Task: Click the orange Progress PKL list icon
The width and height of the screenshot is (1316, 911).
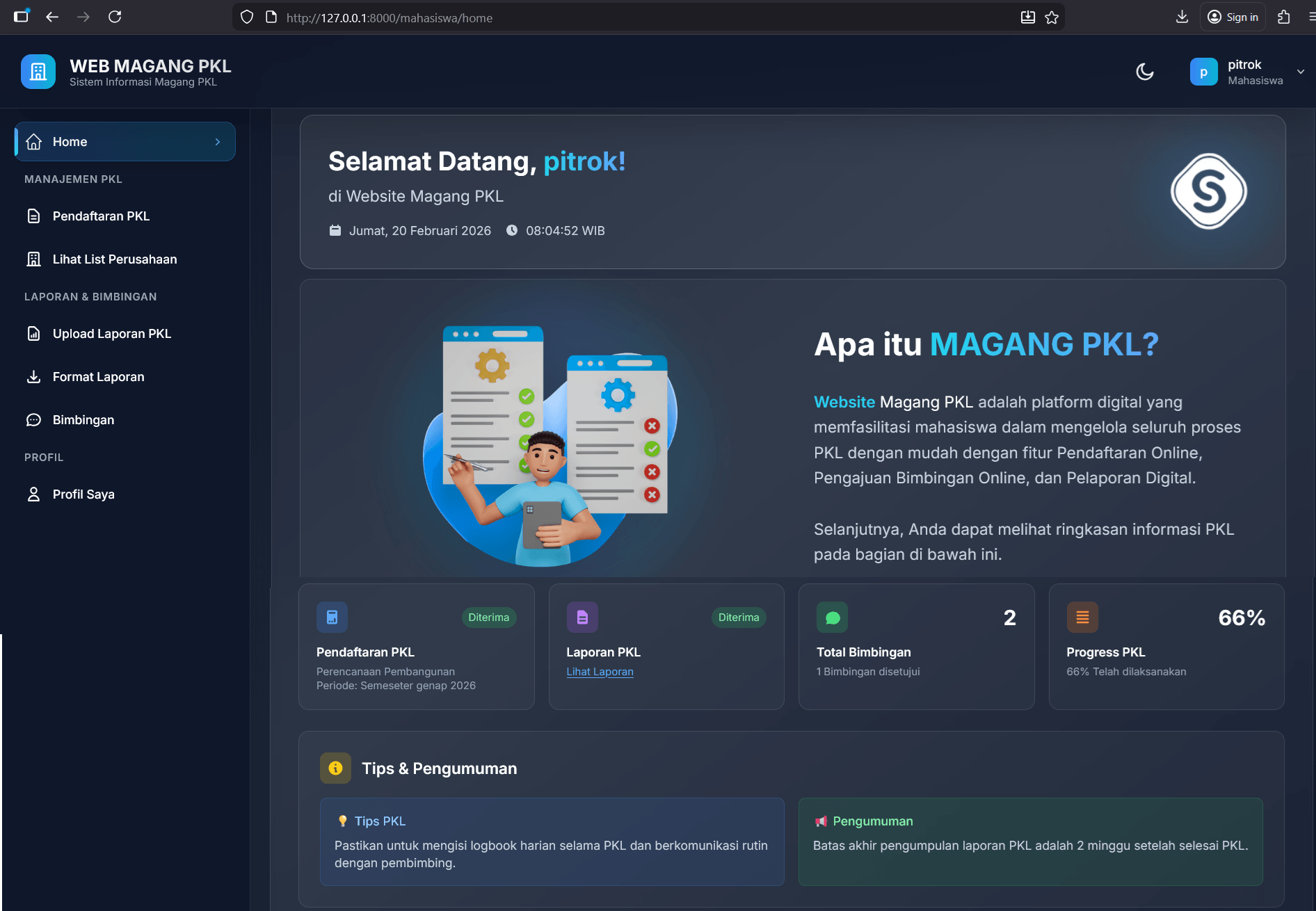Action: pyautogui.click(x=1082, y=618)
